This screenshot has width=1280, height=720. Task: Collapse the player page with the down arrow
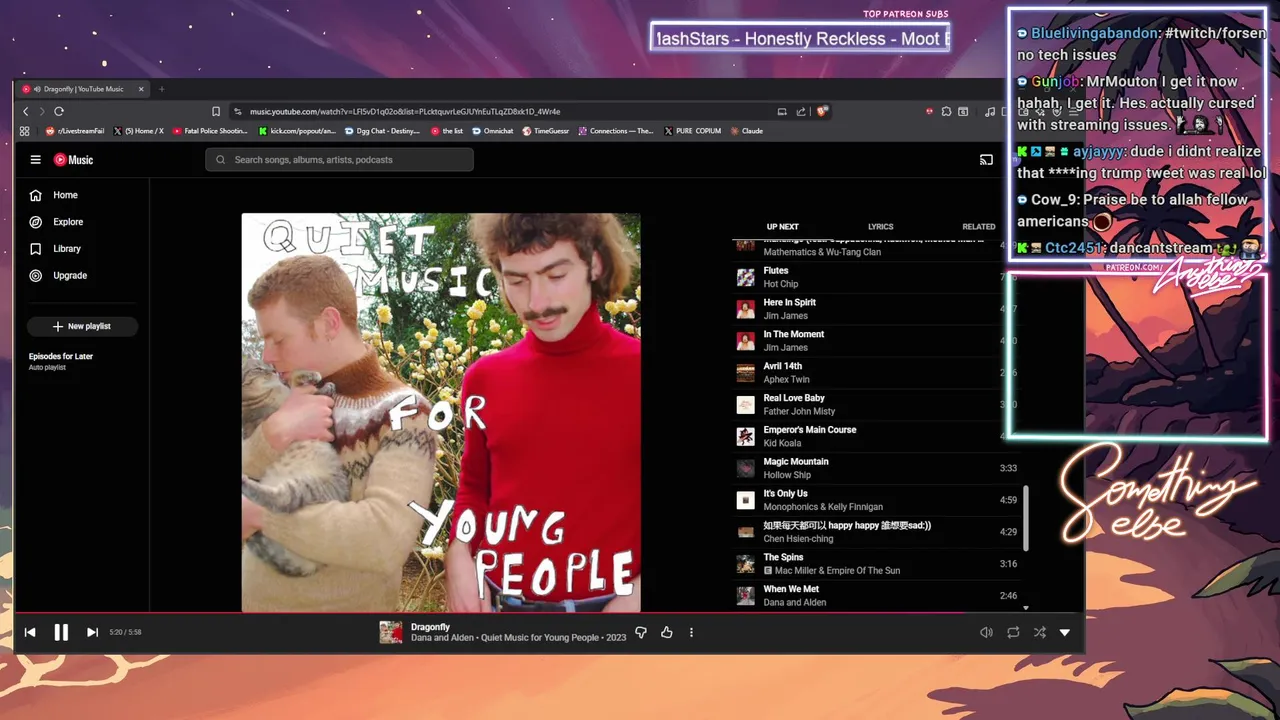pyautogui.click(x=1064, y=632)
